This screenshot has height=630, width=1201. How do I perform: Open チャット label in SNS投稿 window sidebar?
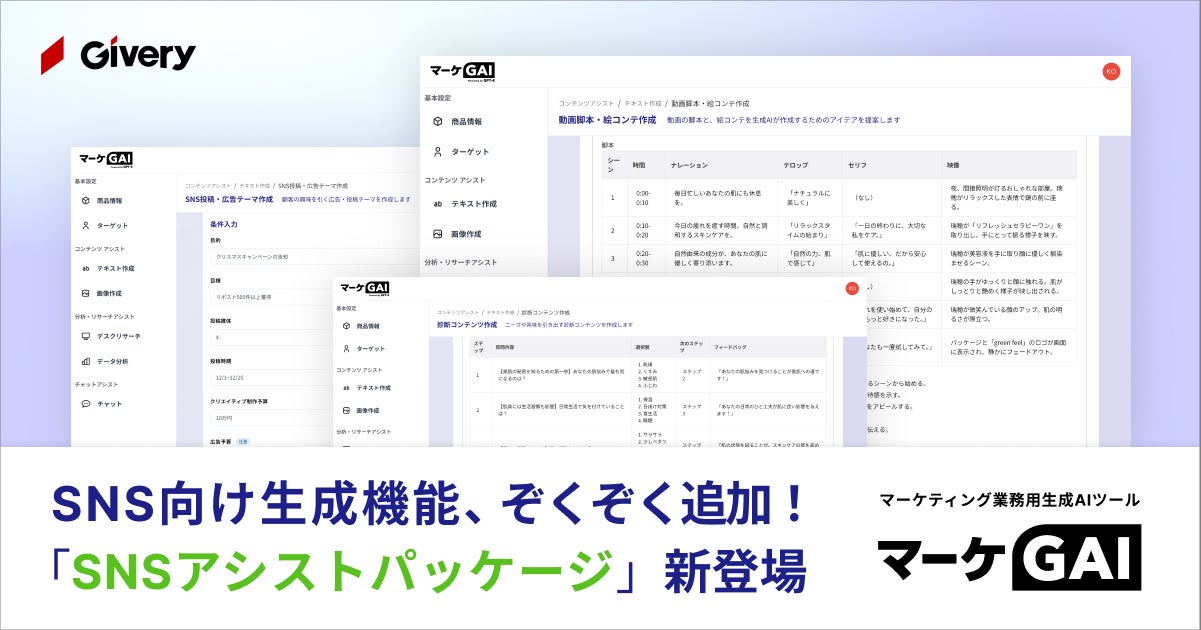click(x=110, y=404)
